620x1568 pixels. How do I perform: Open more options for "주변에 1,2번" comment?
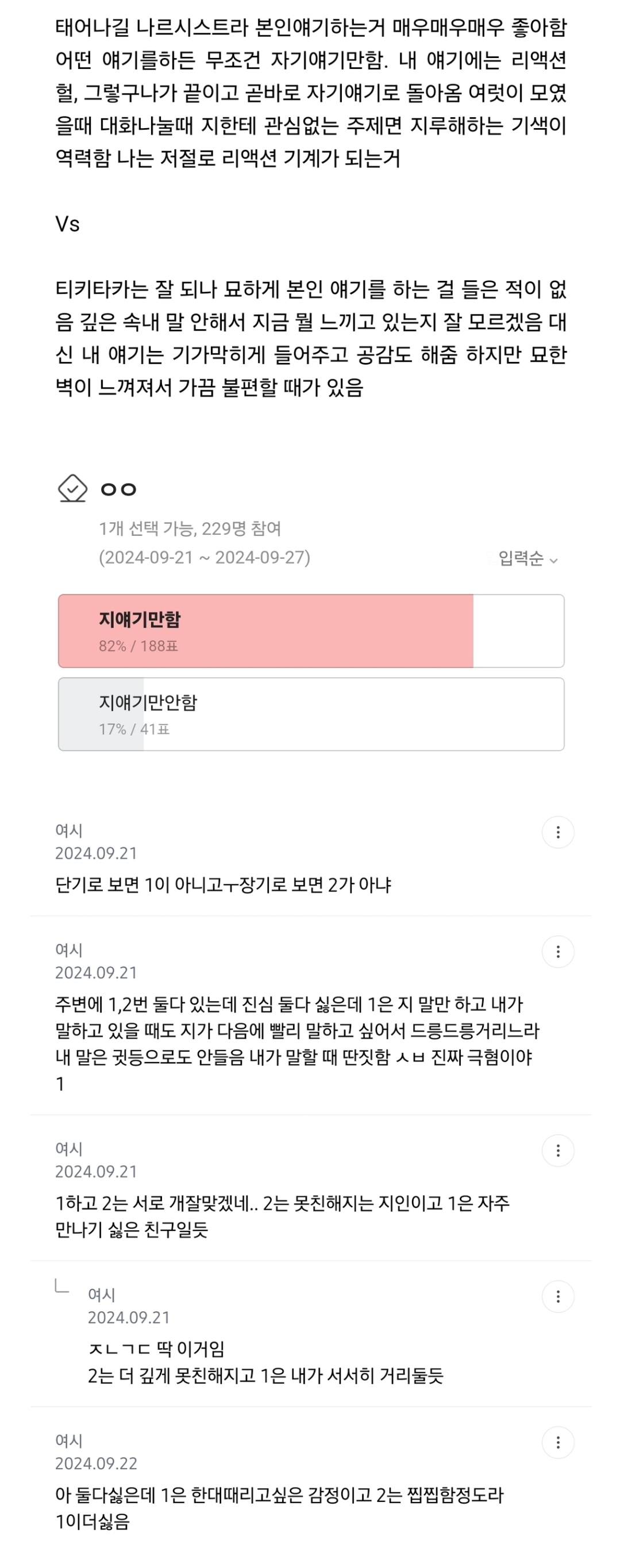tap(557, 951)
